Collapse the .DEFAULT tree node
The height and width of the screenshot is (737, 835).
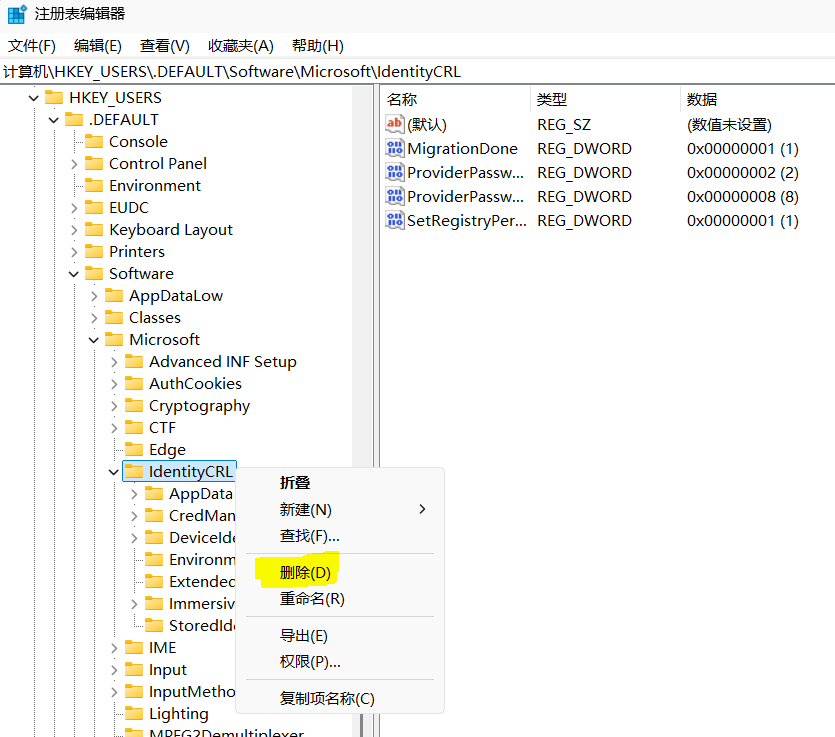(x=54, y=120)
